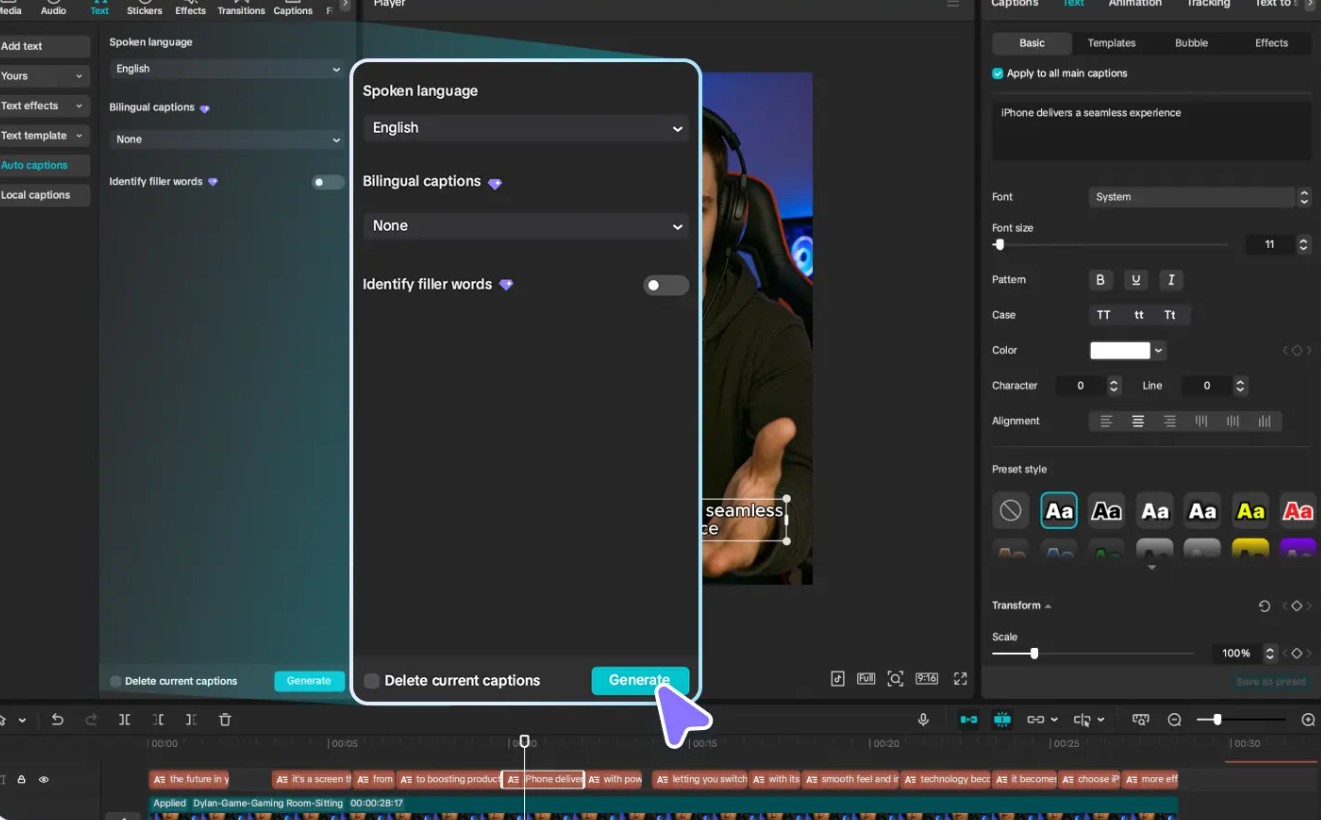The image size is (1321, 820).
Task: Expand more preset styles arrow
Action: click(1152, 568)
